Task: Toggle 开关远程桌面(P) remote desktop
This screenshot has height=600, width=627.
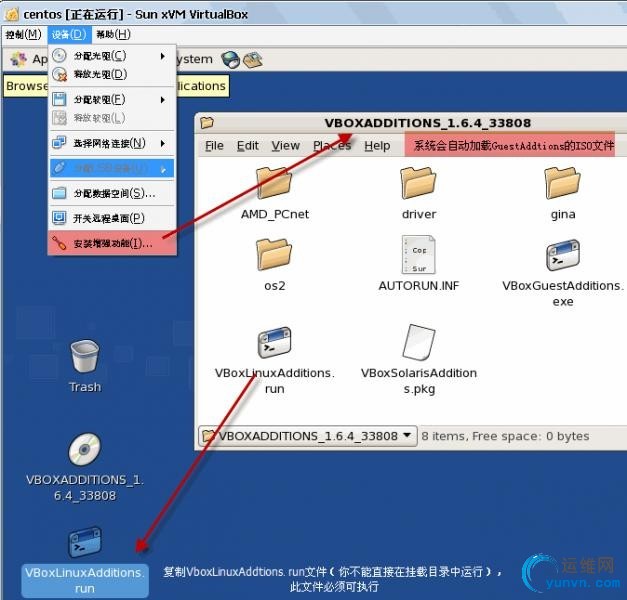Action: pos(112,218)
